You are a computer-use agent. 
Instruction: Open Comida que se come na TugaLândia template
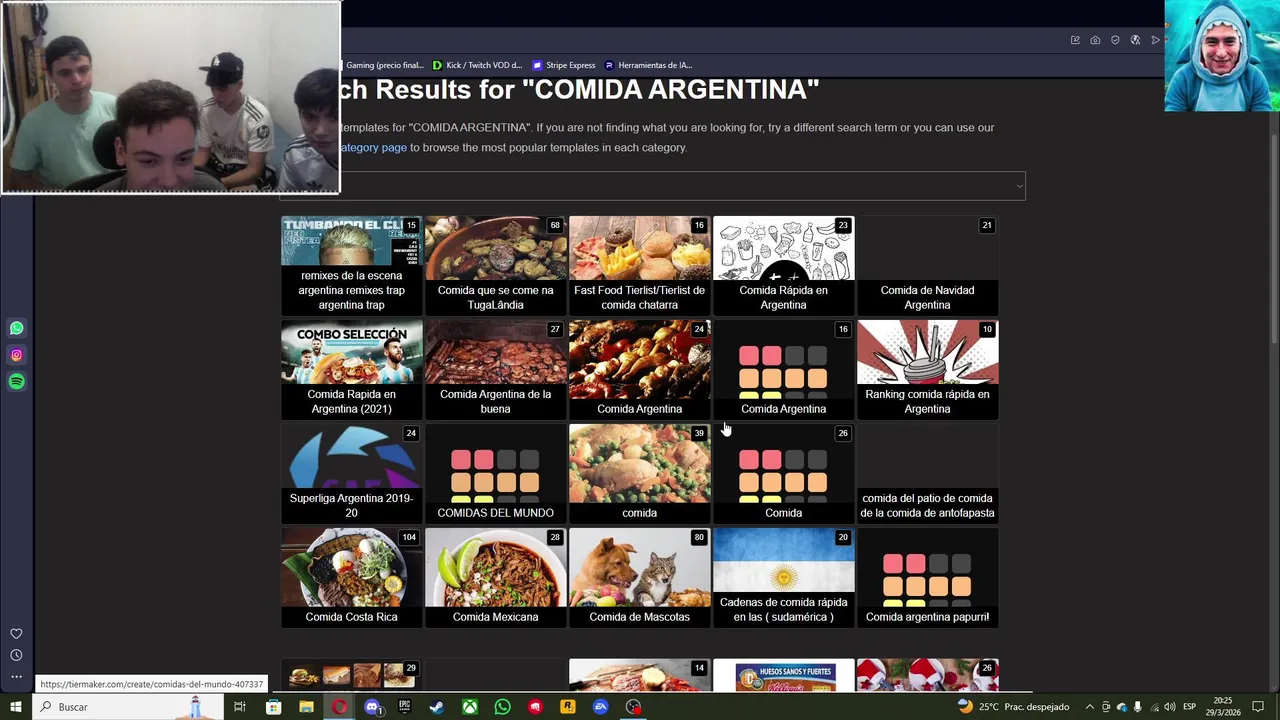[495, 266]
